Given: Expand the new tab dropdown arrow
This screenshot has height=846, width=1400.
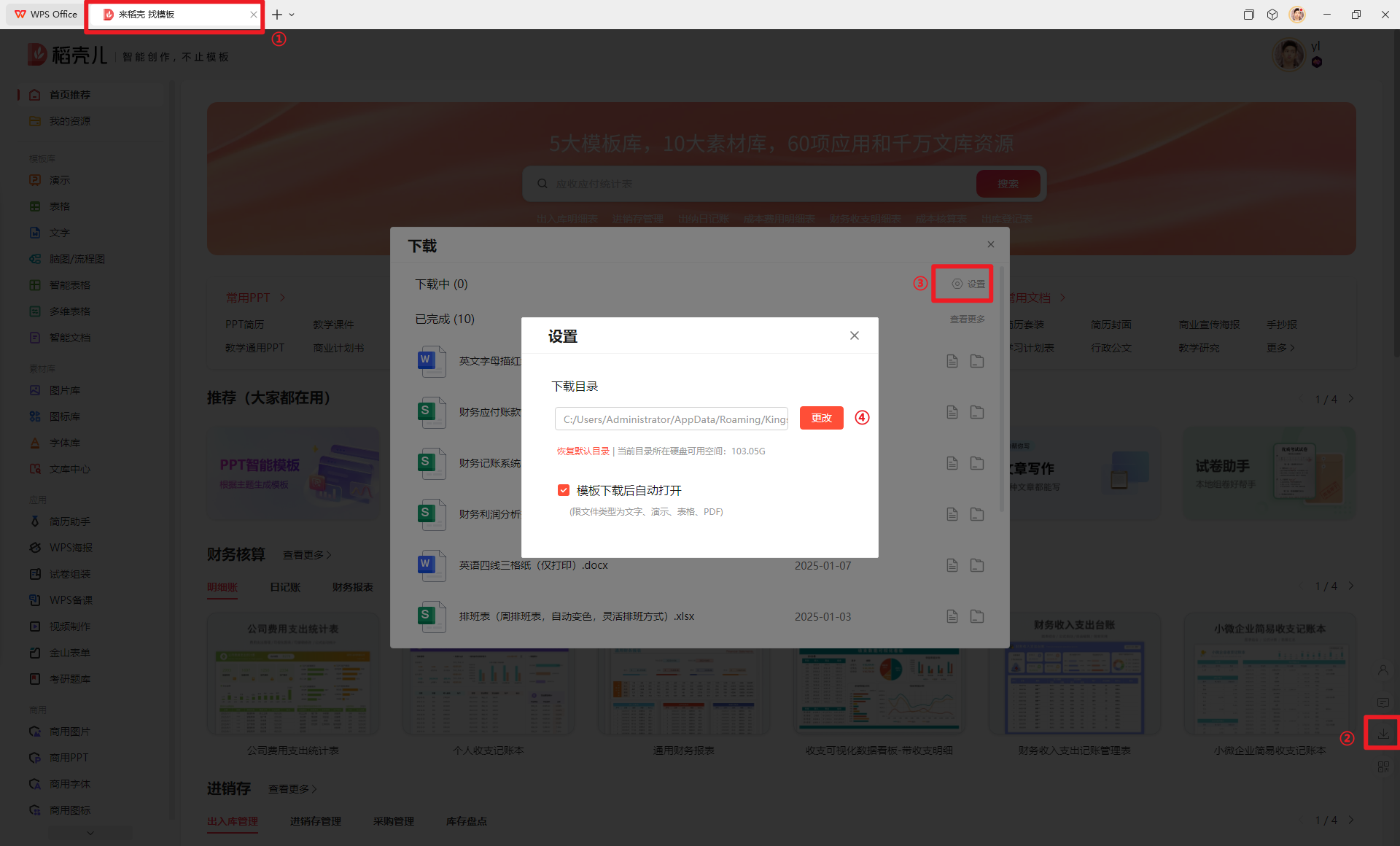Looking at the screenshot, I should click(292, 15).
